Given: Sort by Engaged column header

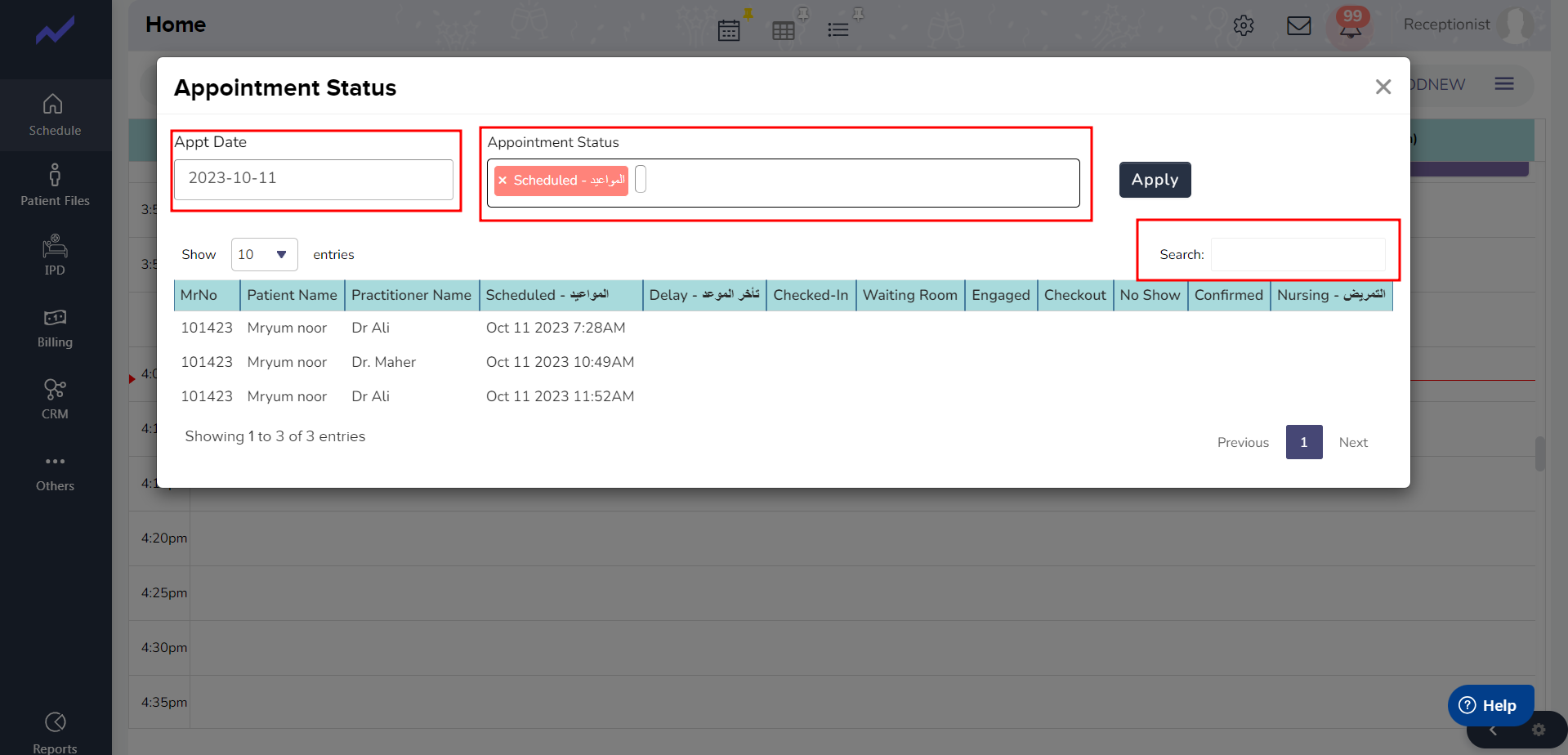Looking at the screenshot, I should click(1001, 295).
